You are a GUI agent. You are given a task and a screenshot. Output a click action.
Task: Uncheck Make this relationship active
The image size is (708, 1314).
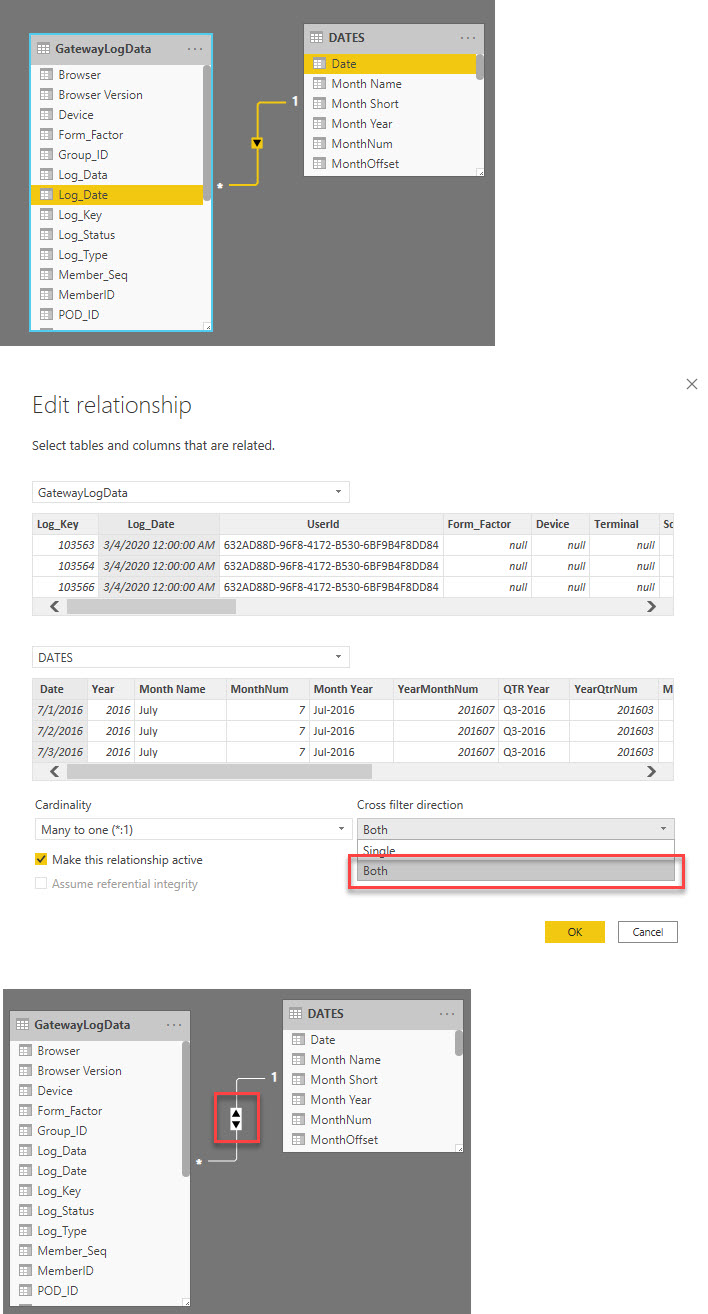click(41, 859)
